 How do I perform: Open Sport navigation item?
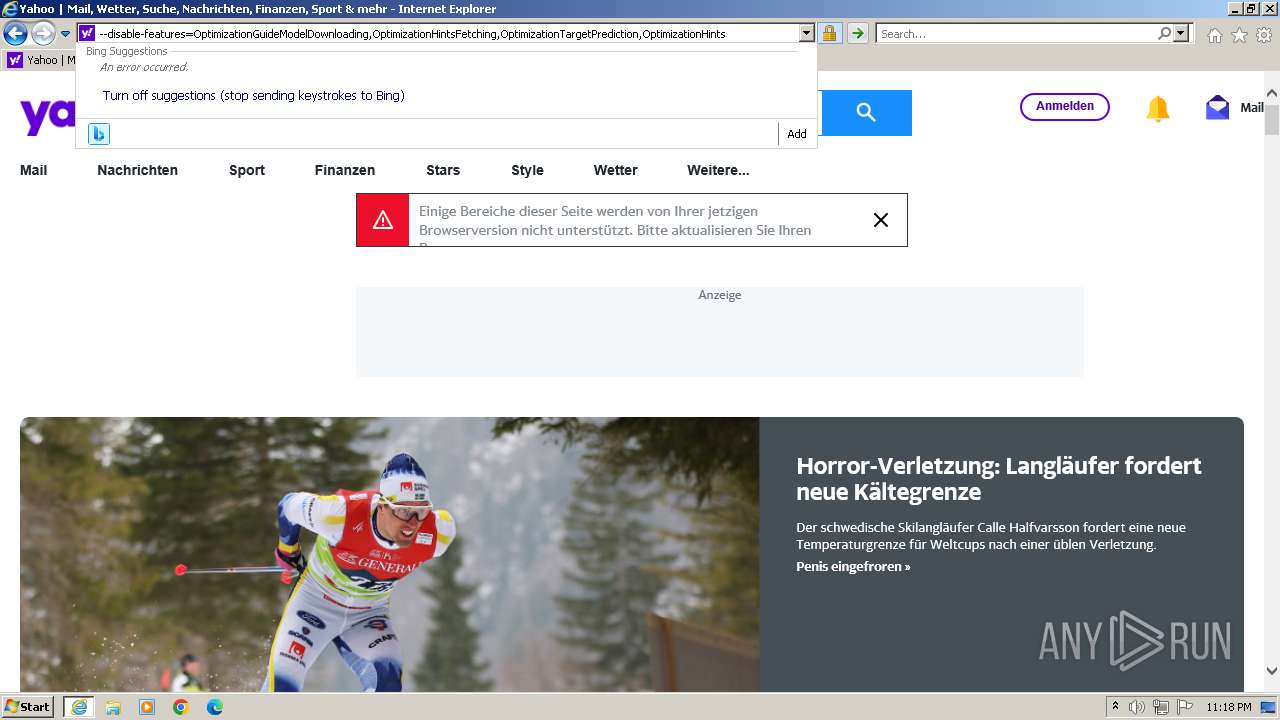pos(247,170)
